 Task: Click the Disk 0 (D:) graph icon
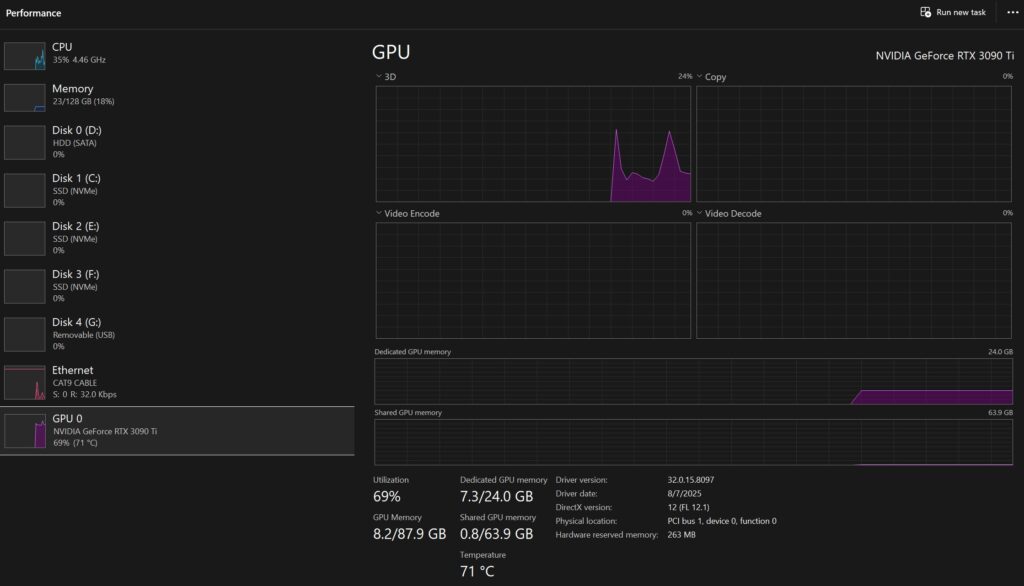(x=25, y=142)
